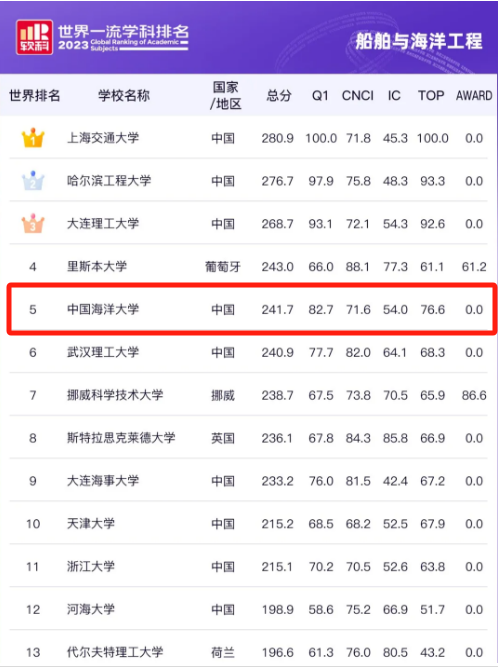The image size is (498, 667).
Task: Open 哈尔滨工程大学 university link
Action: coord(109,181)
